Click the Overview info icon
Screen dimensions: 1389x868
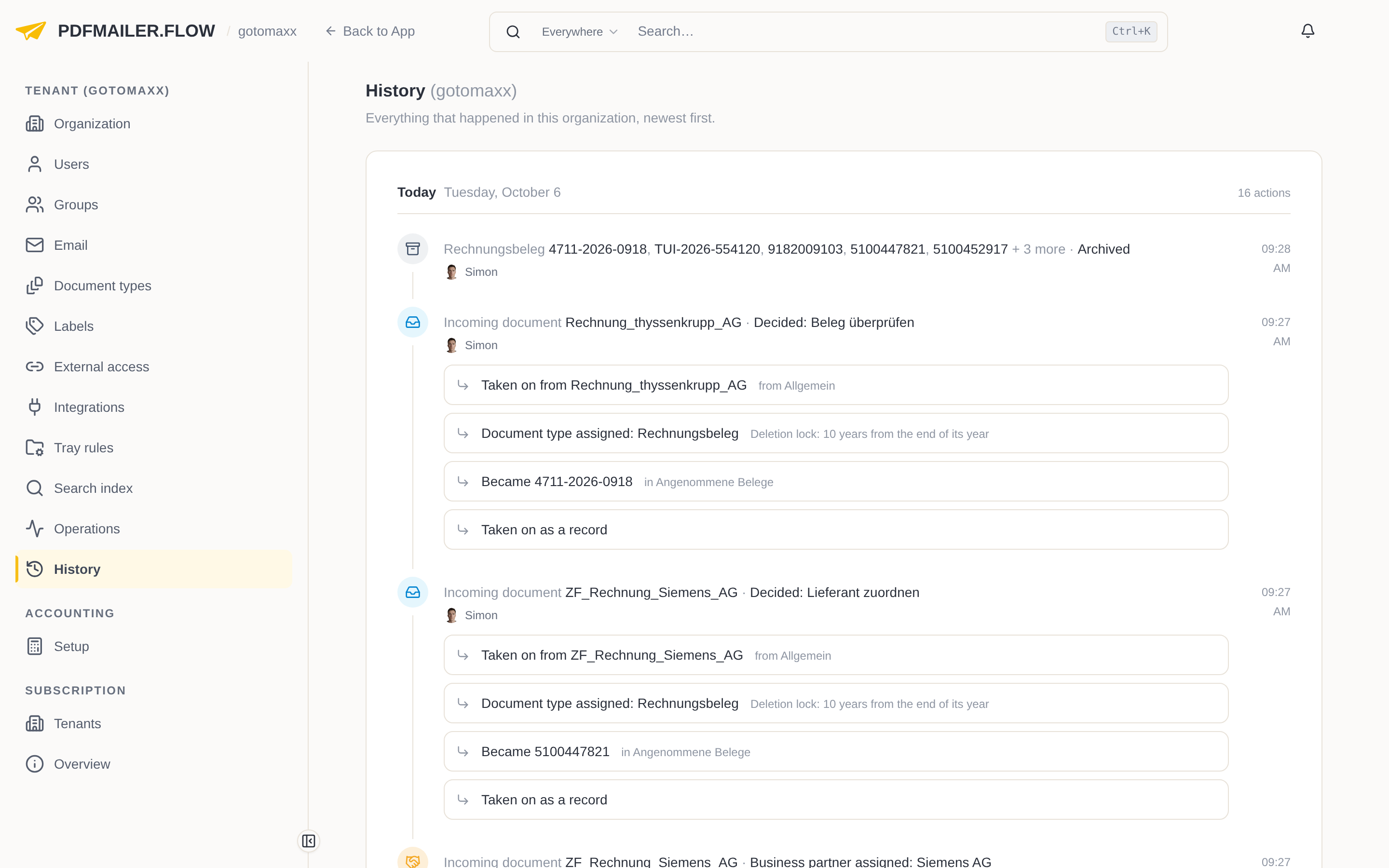point(34,764)
